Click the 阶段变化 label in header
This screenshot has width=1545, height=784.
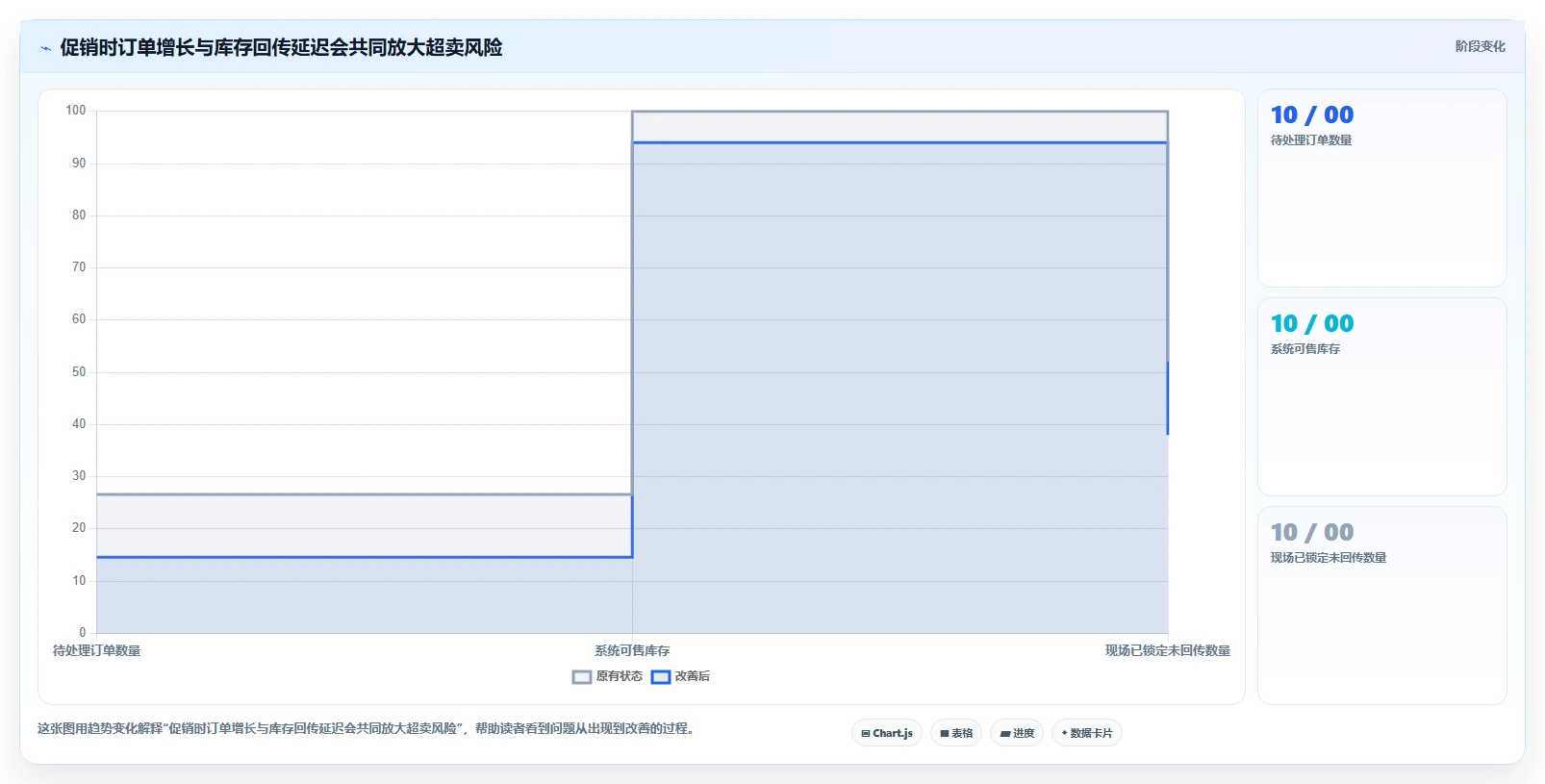point(1480,46)
